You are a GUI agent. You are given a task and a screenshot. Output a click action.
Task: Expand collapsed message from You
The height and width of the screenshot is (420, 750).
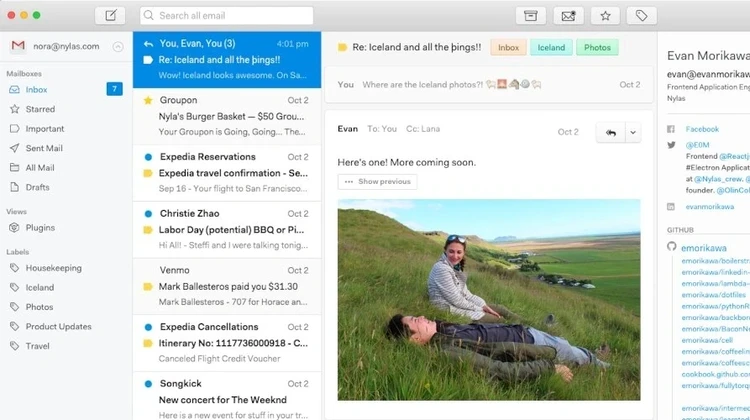489,85
